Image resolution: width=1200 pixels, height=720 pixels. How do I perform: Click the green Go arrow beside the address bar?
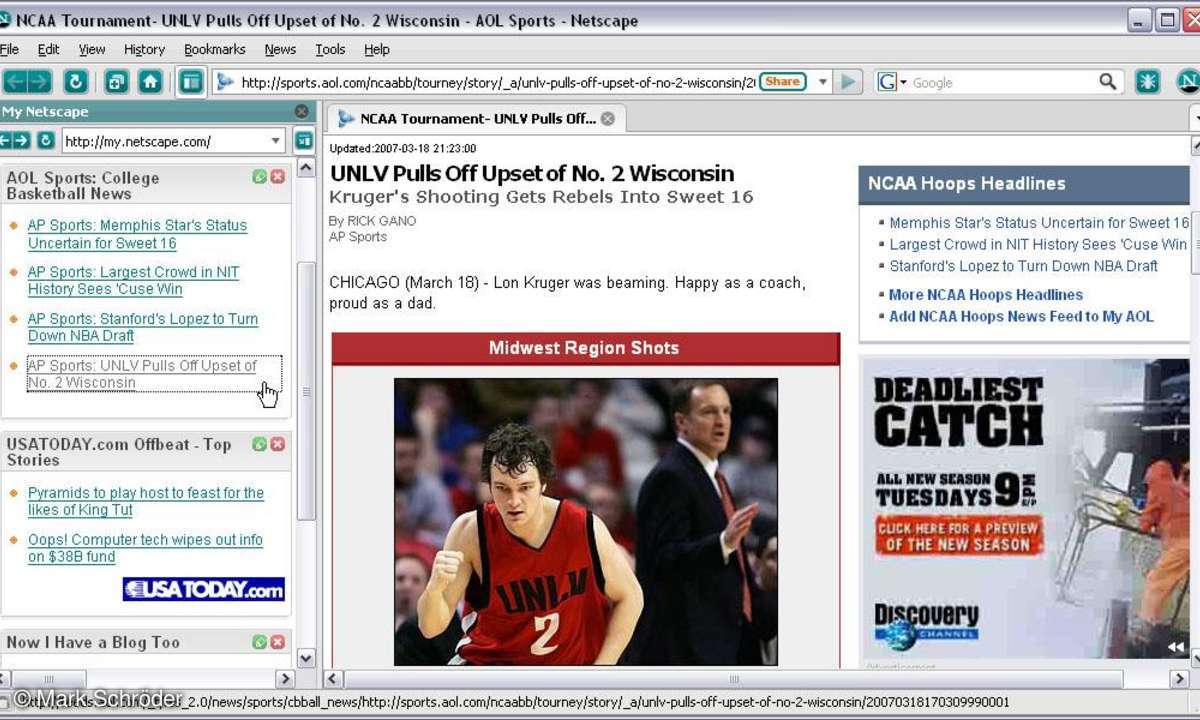848,82
